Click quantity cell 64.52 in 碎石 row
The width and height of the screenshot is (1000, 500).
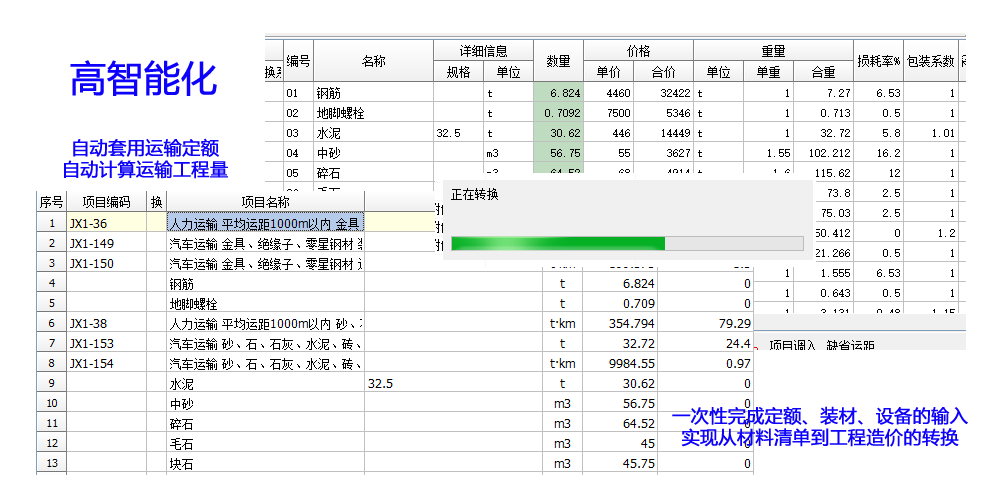tap(619, 423)
